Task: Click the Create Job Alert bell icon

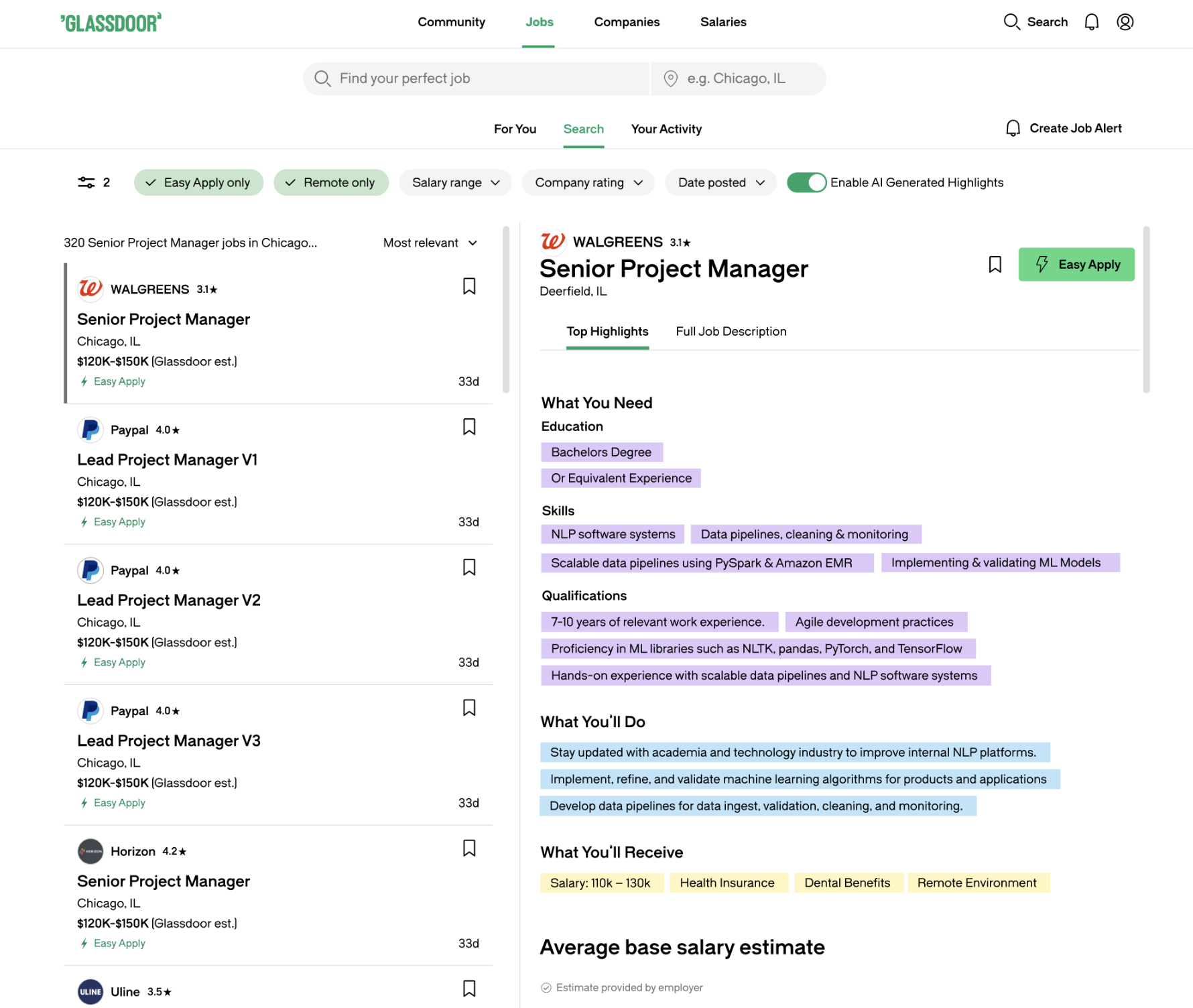Action: point(1013,128)
